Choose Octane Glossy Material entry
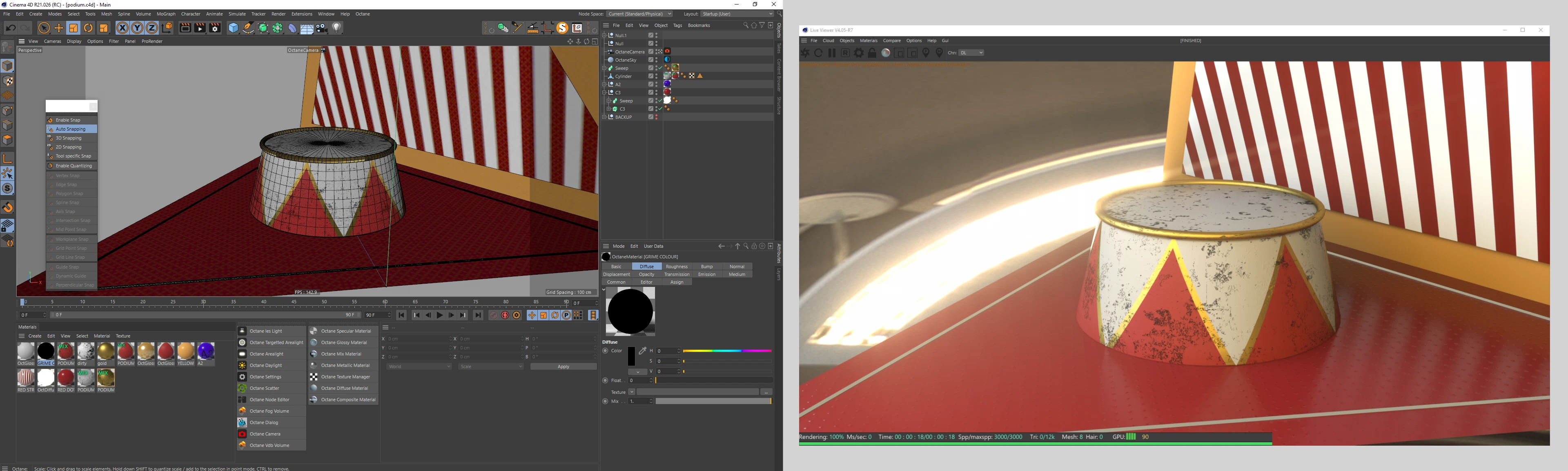 pyautogui.click(x=343, y=342)
